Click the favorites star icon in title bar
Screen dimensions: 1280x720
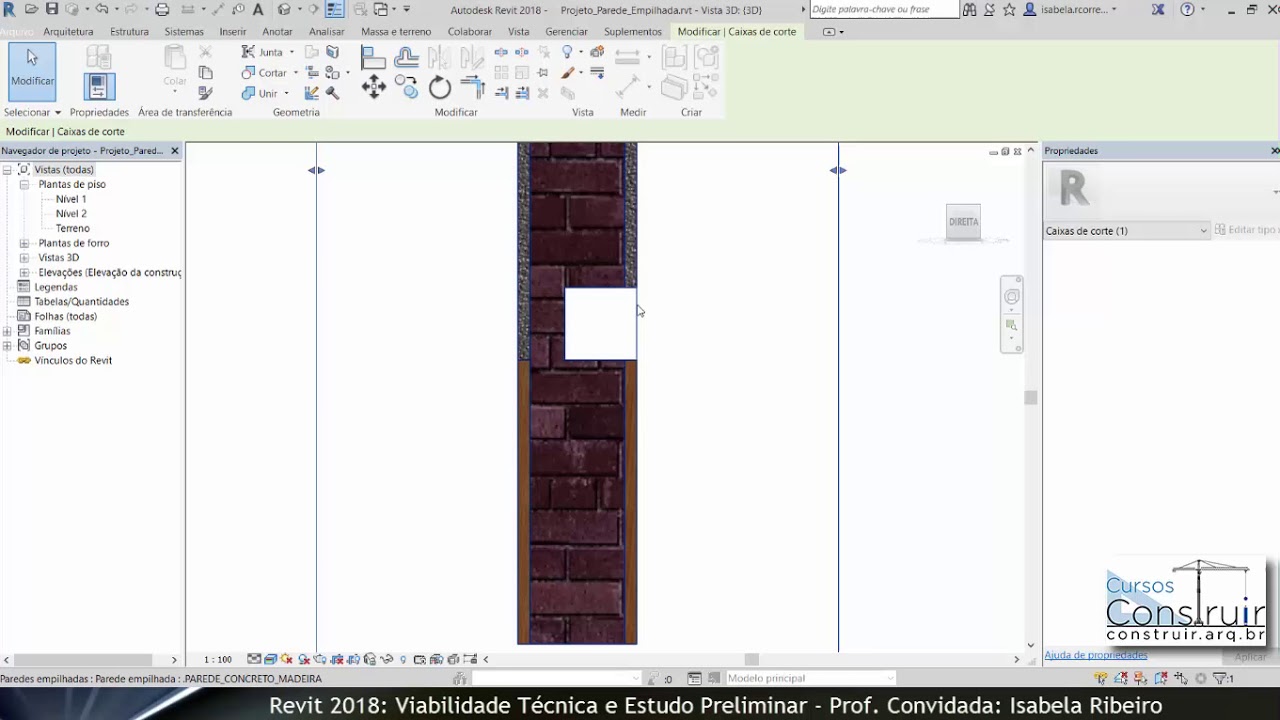pos(1009,9)
